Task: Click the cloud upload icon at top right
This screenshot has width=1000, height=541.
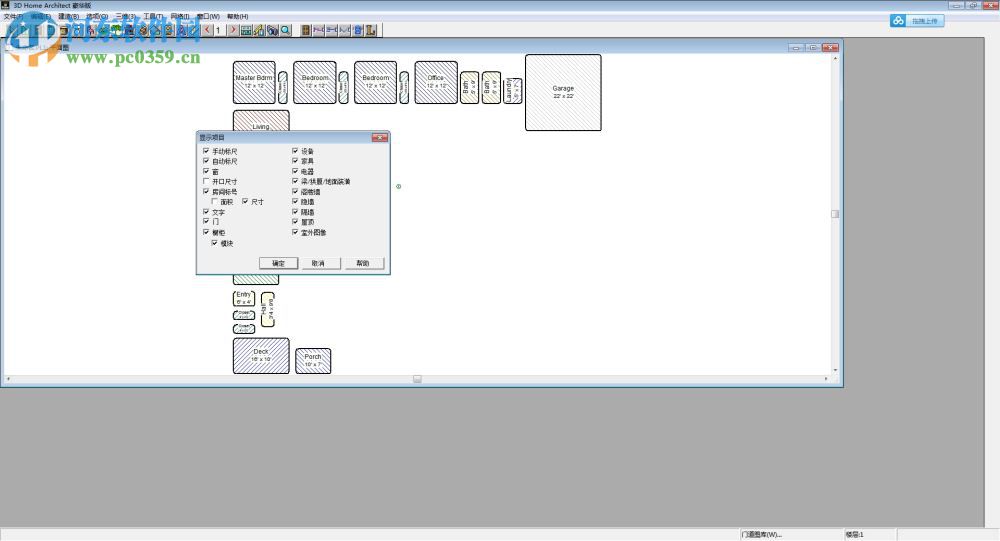Action: pyautogui.click(x=898, y=20)
